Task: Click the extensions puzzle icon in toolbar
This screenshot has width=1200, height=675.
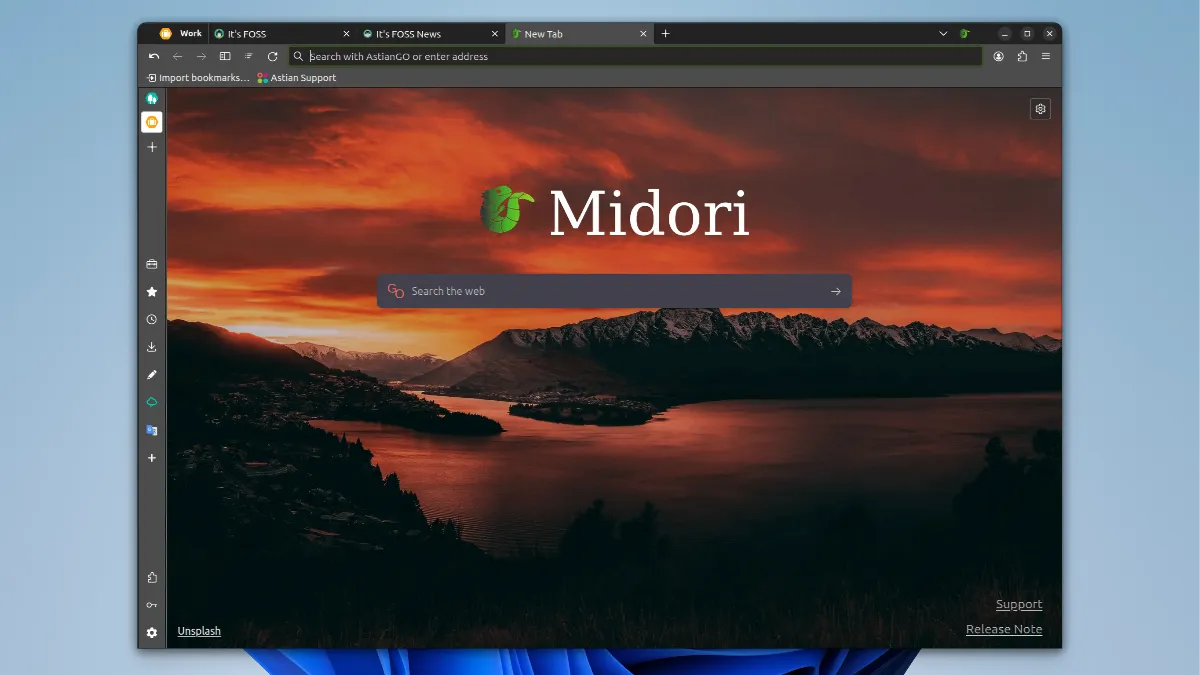Action: 1022,57
